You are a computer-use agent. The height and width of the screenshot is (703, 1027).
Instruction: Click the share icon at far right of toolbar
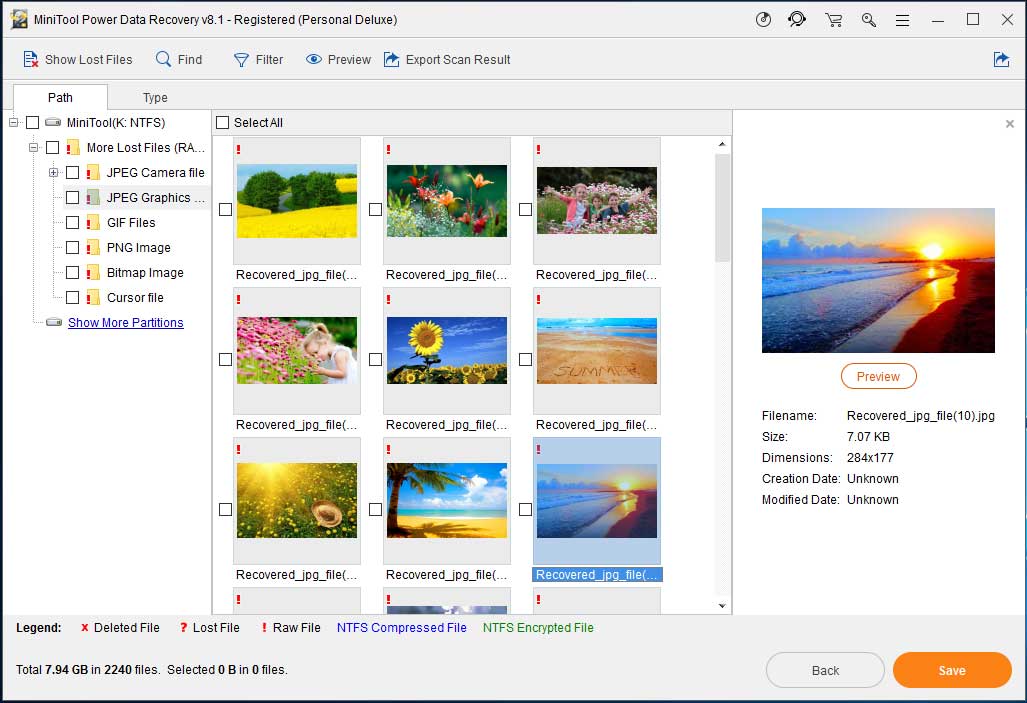point(1001,60)
